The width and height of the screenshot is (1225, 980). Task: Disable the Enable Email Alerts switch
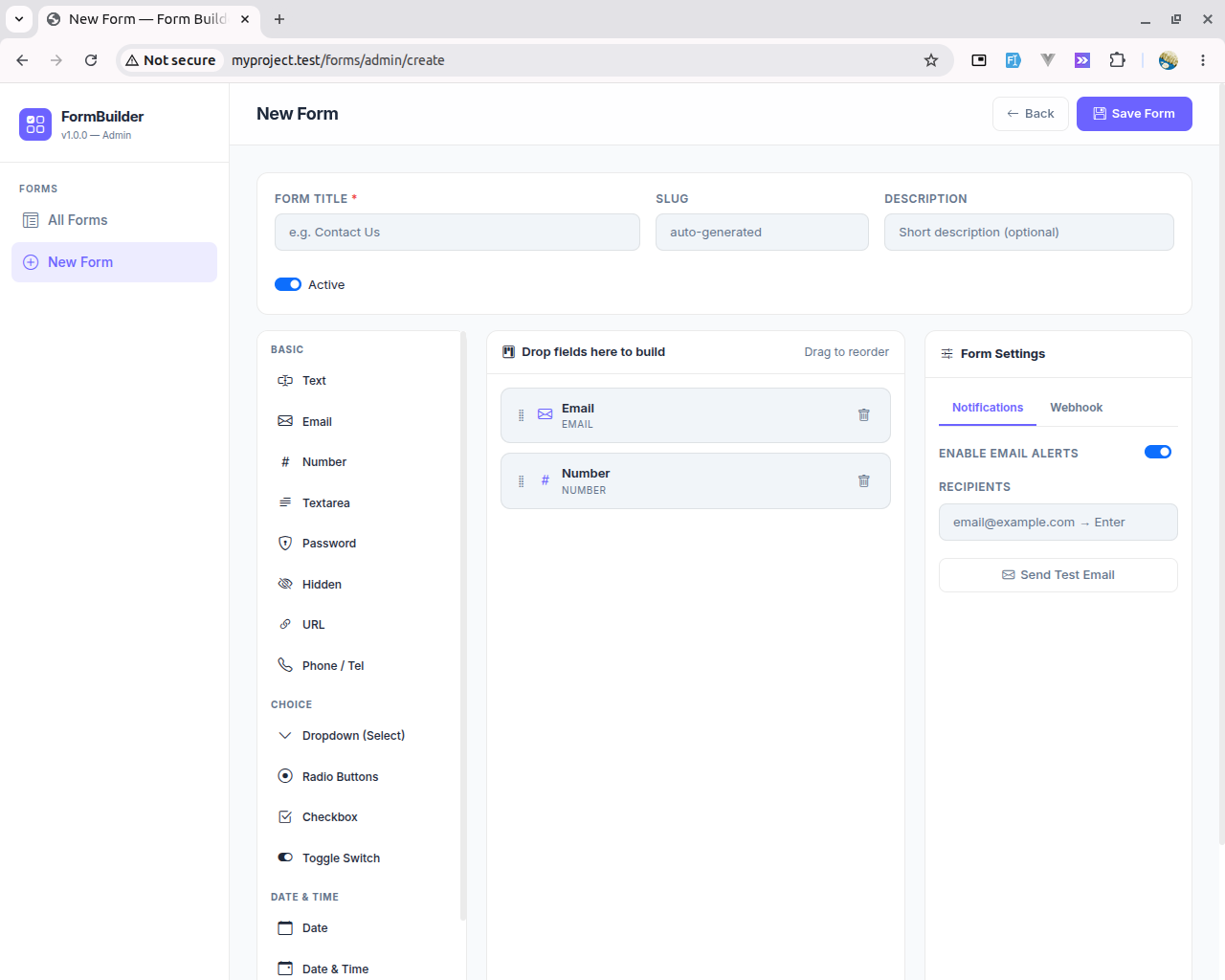point(1158,452)
